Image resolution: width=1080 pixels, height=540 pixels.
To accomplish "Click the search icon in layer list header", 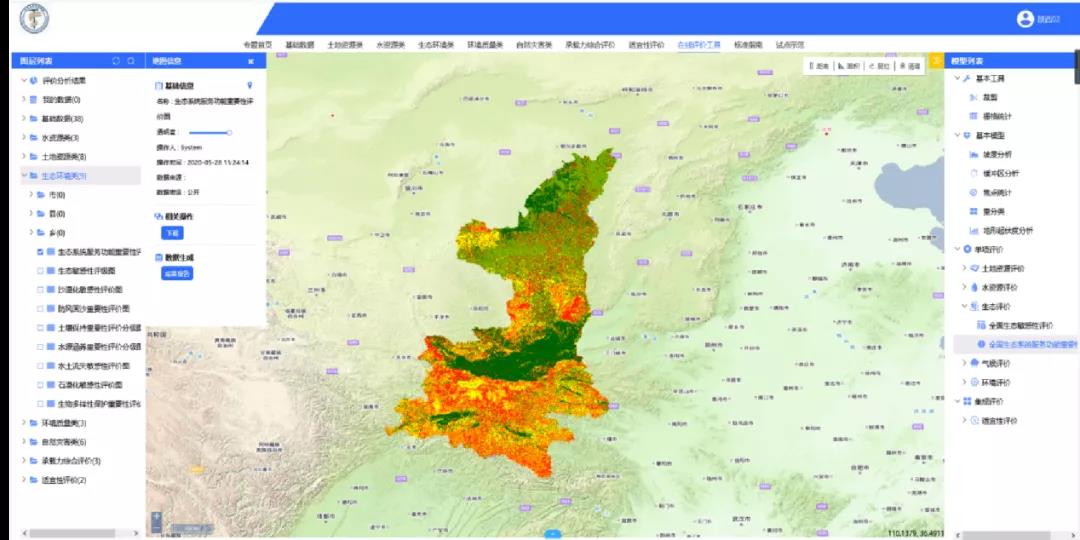I will pyautogui.click(x=131, y=61).
